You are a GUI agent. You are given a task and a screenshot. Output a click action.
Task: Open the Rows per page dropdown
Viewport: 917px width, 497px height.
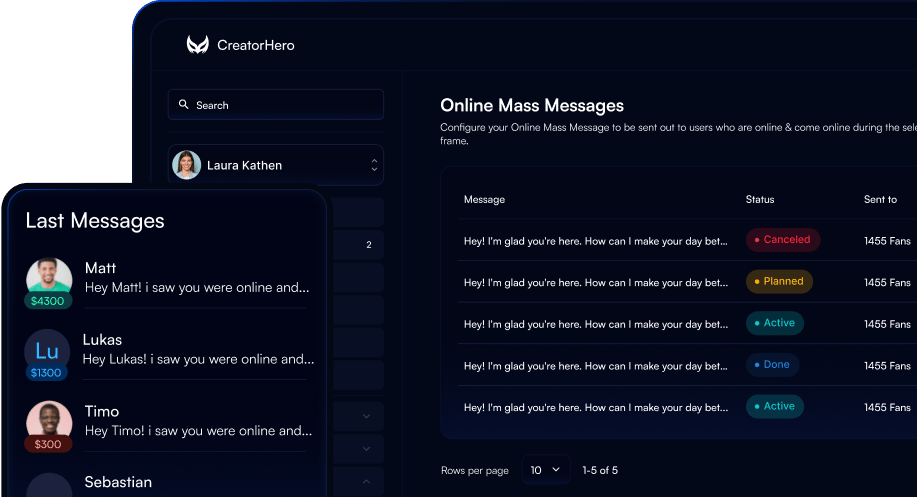(x=546, y=470)
